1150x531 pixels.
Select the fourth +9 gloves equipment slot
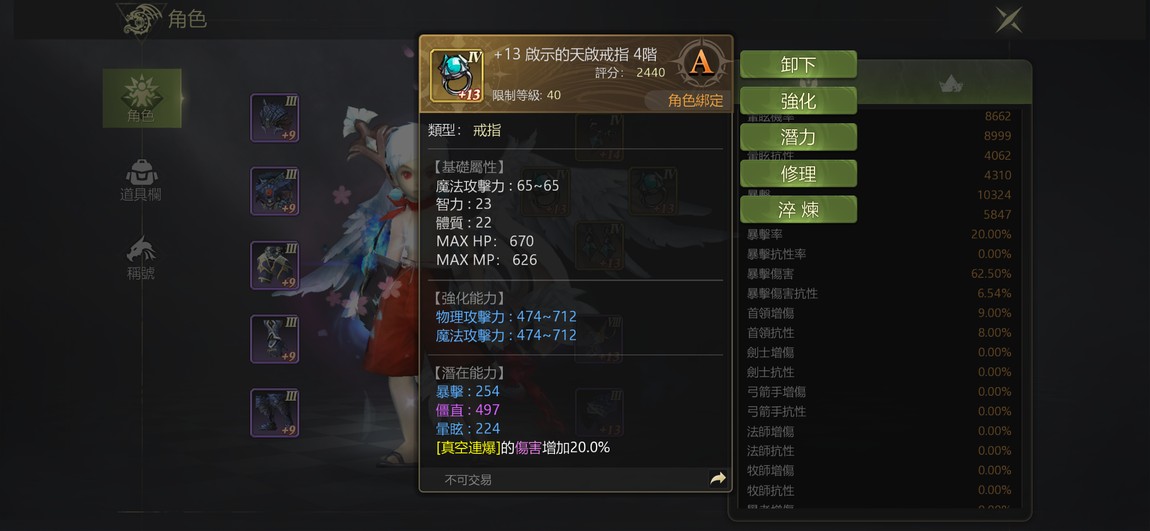point(274,339)
